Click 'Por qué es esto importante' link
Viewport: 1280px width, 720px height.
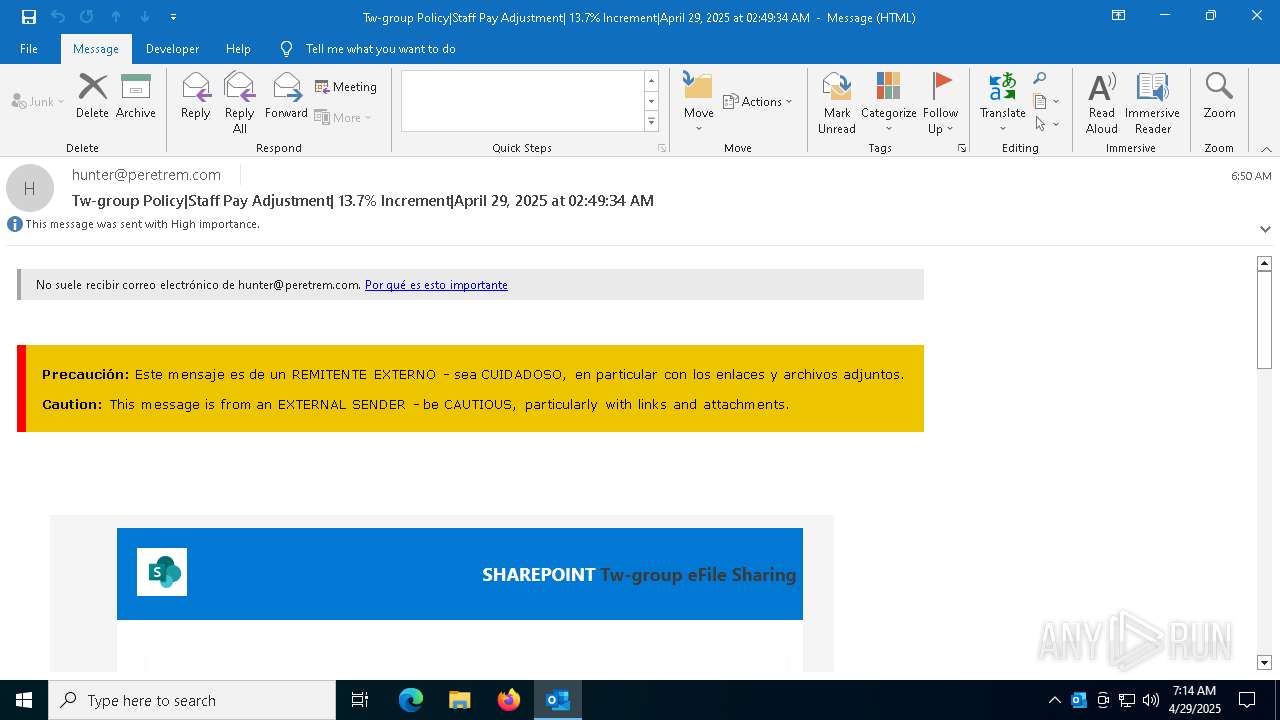point(436,285)
